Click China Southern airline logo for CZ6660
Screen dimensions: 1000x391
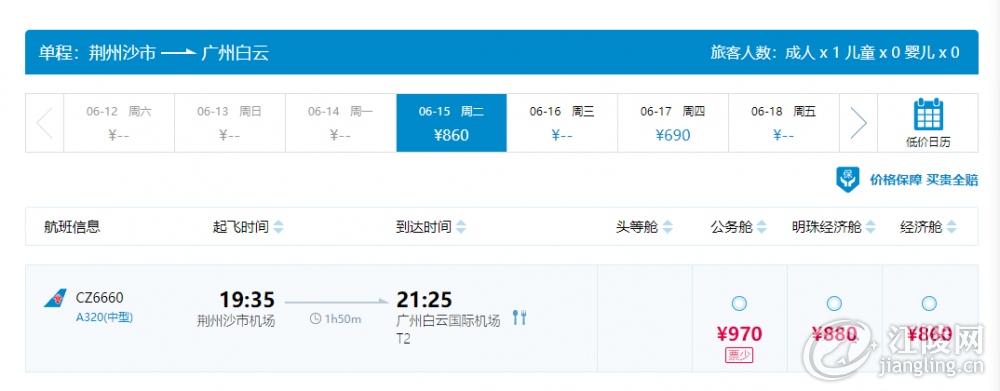coord(55,298)
